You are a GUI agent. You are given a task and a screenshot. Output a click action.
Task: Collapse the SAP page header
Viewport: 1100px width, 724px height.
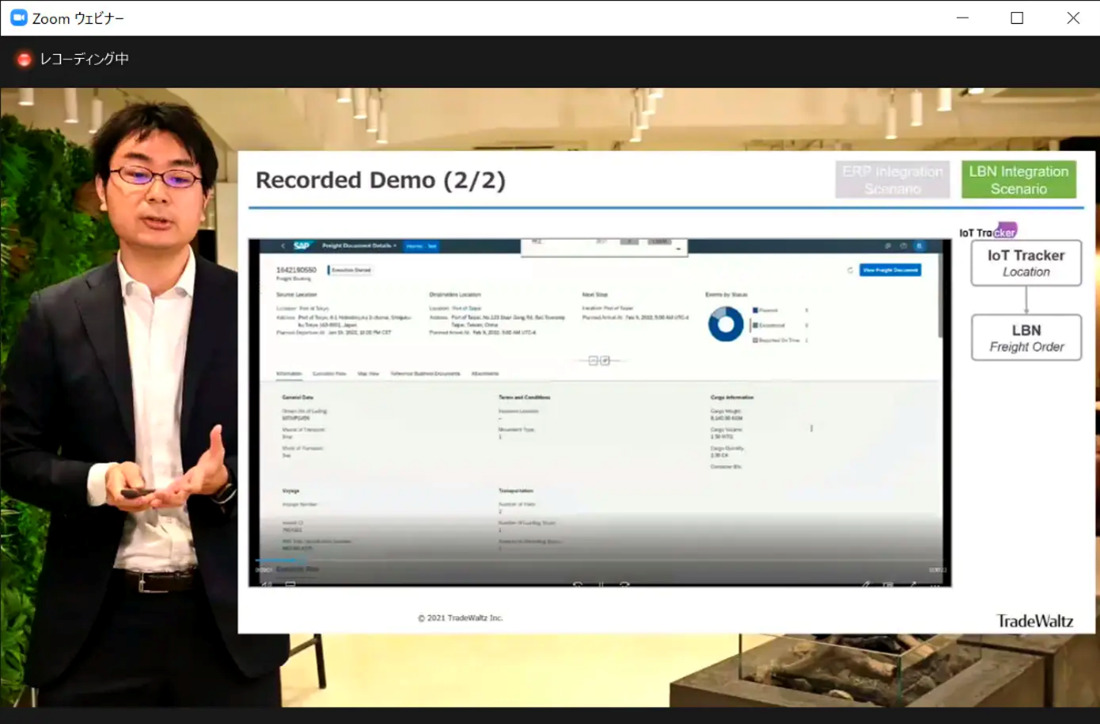[593, 361]
